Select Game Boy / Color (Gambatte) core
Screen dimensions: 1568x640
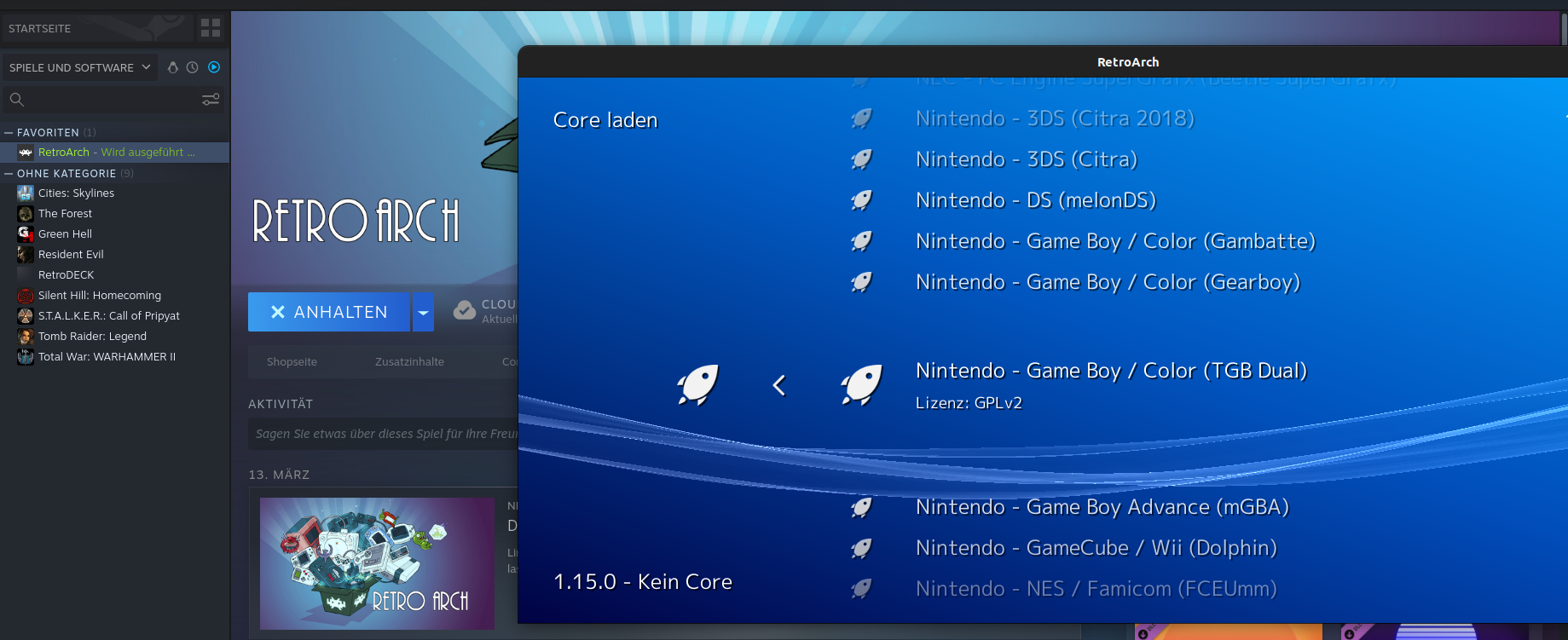1115,241
